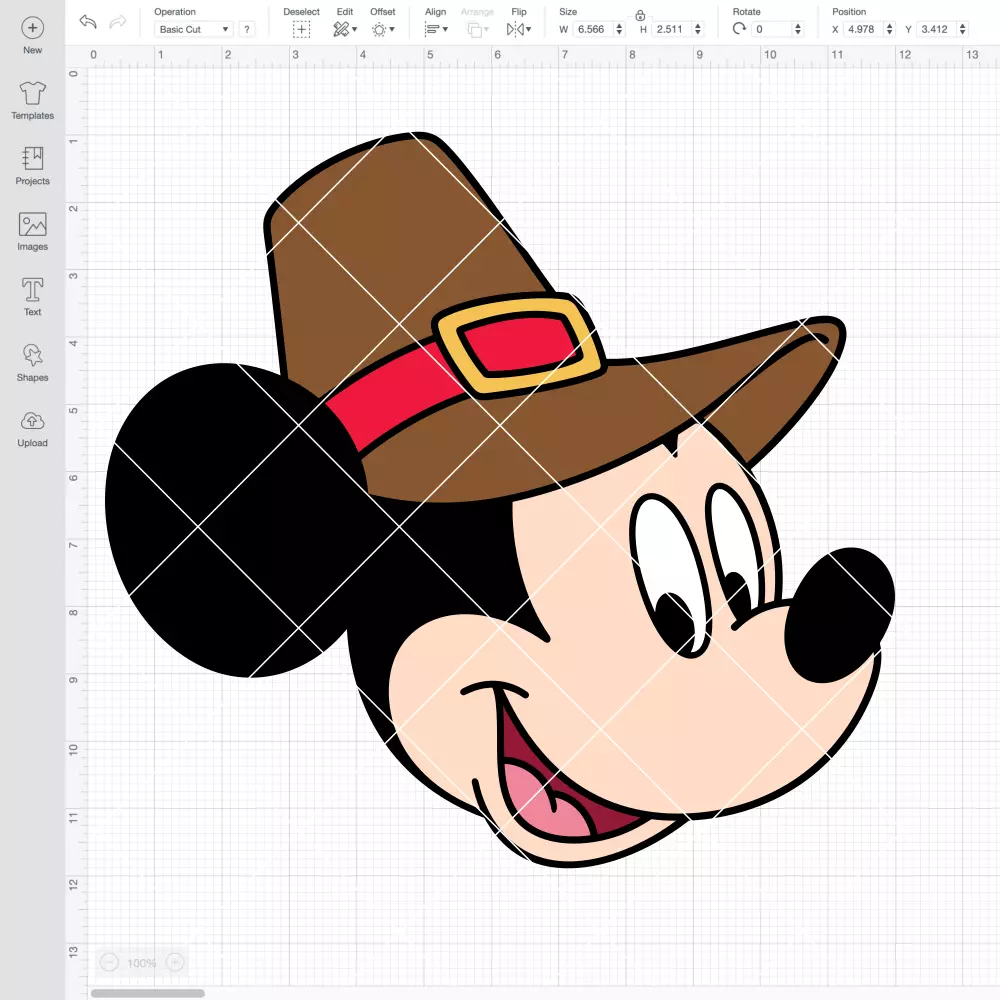Adjust the X position stepper
This screenshot has height=1000, width=1000.
890,29
